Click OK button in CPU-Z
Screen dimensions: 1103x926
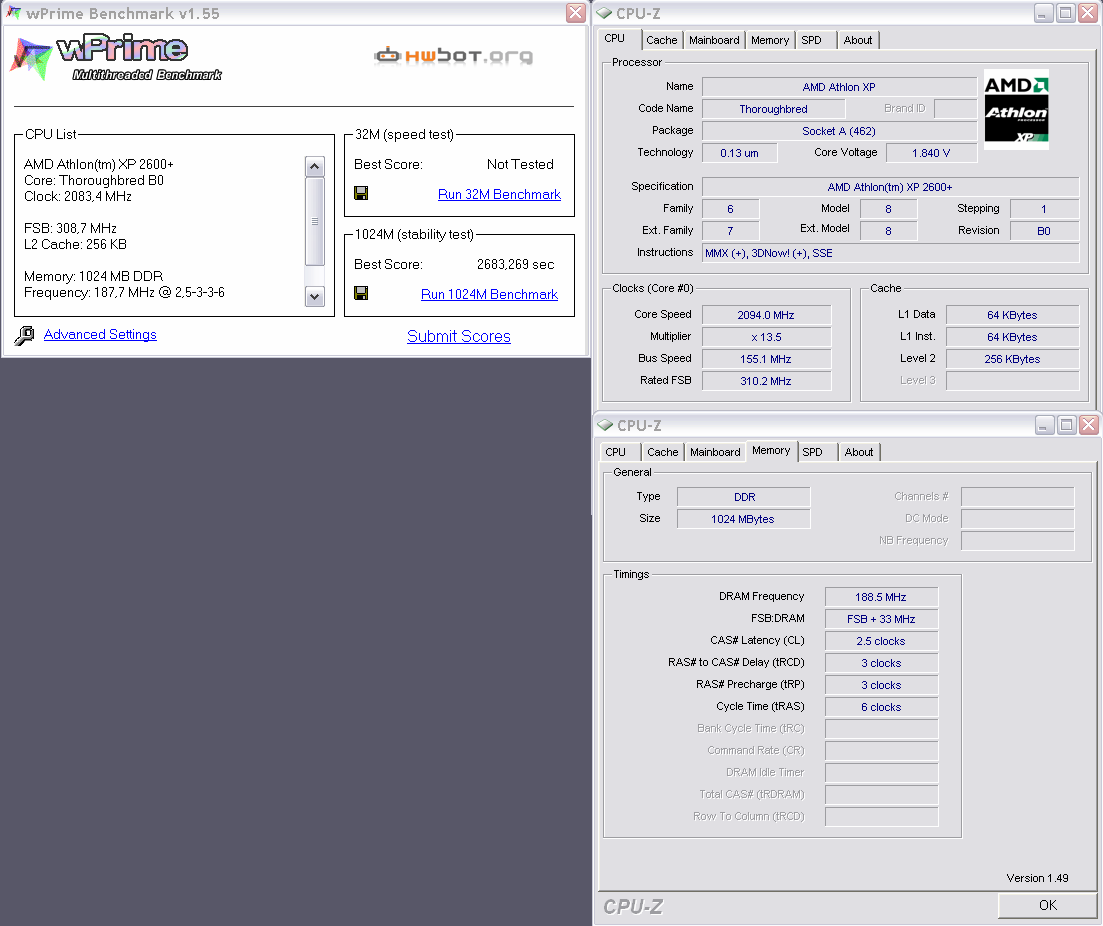[x=1047, y=905]
